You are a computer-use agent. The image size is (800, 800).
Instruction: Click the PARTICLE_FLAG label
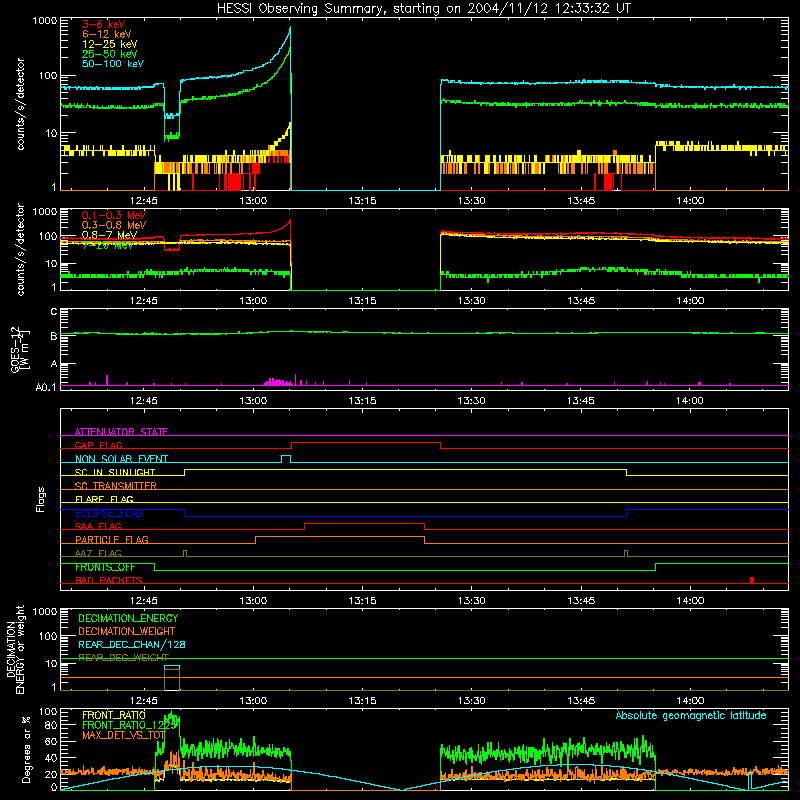point(112,540)
